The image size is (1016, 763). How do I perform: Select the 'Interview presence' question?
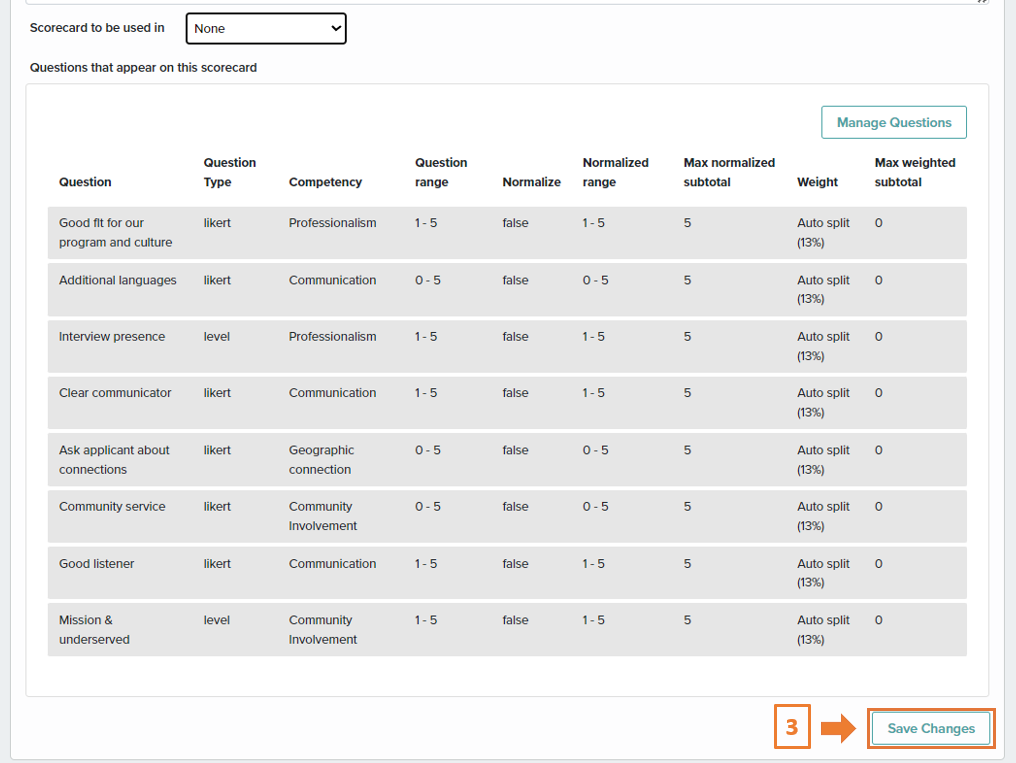111,336
